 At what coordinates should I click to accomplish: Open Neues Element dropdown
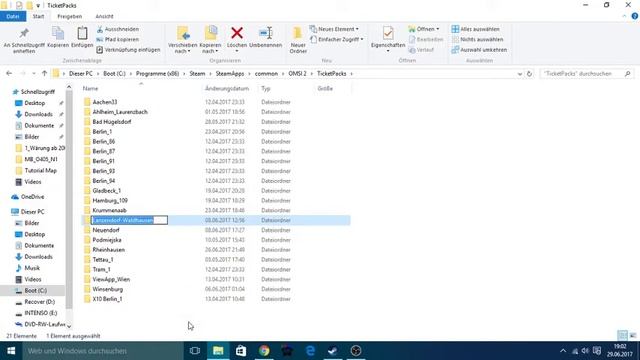tap(334, 29)
